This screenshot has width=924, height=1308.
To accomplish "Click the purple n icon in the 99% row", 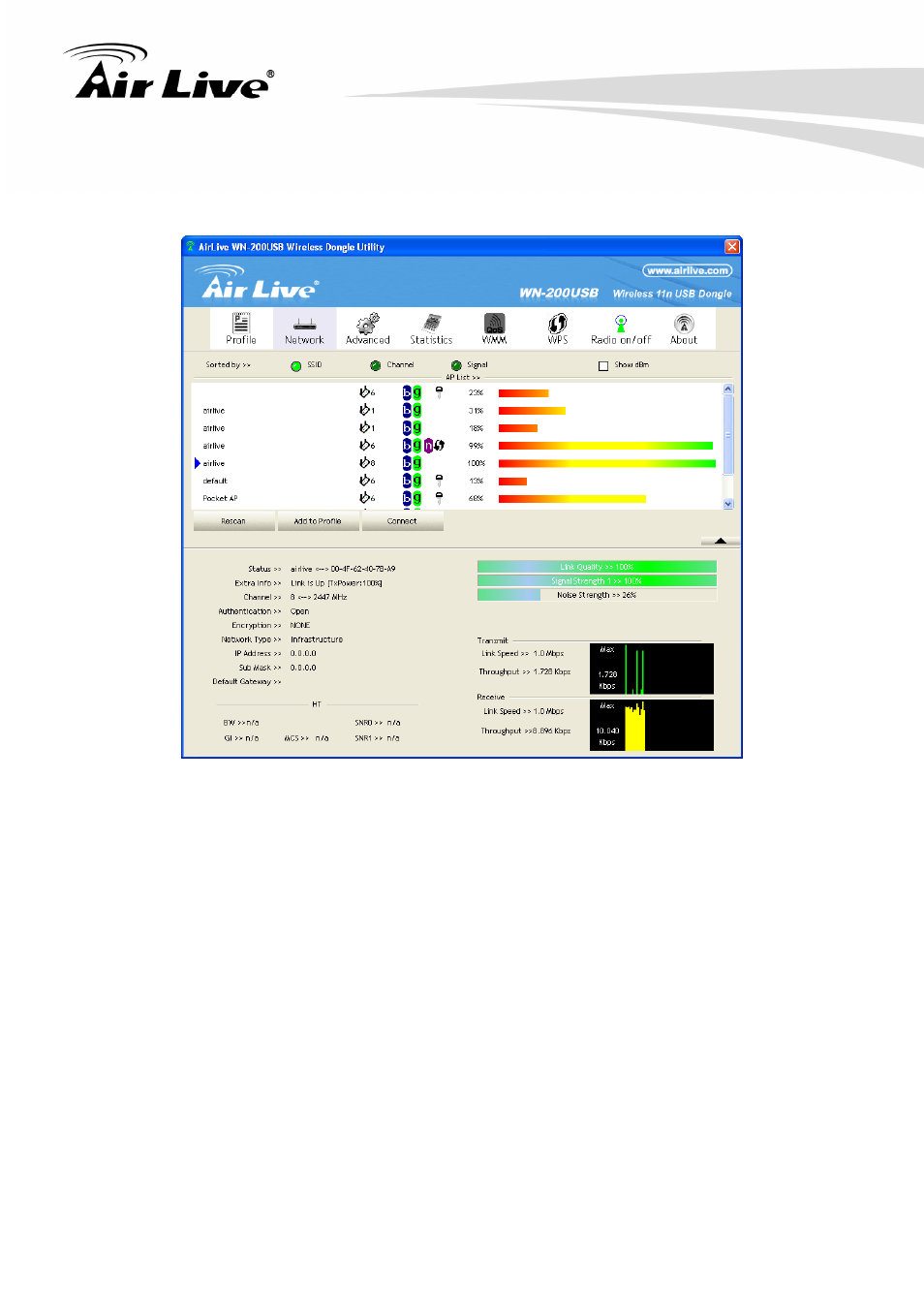I will pos(428,446).
